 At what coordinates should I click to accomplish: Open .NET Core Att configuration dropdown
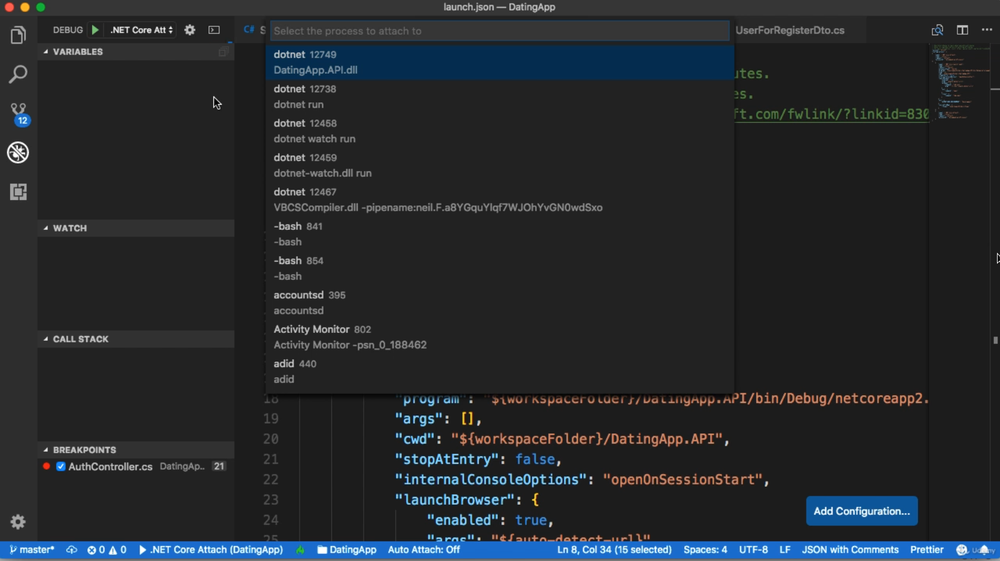click(141, 30)
